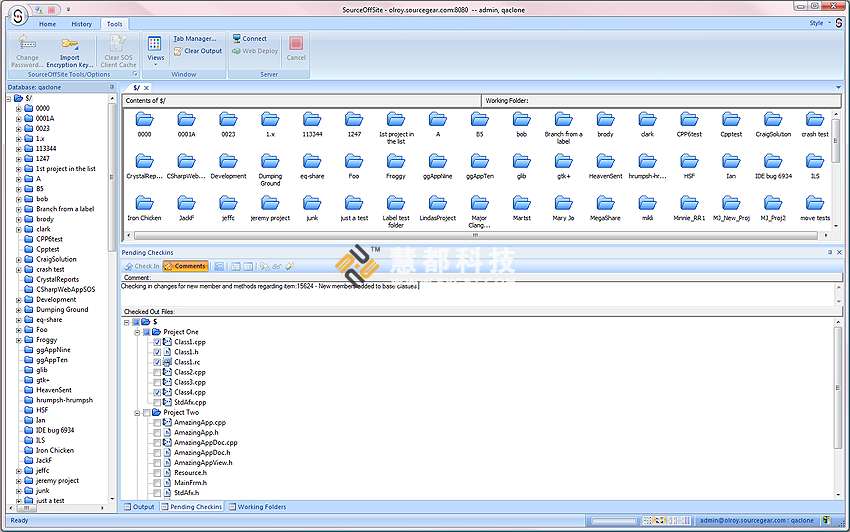This screenshot has width=850, height=532.
Task: Open MegaShare folder icon in contents
Action: [x=606, y=203]
